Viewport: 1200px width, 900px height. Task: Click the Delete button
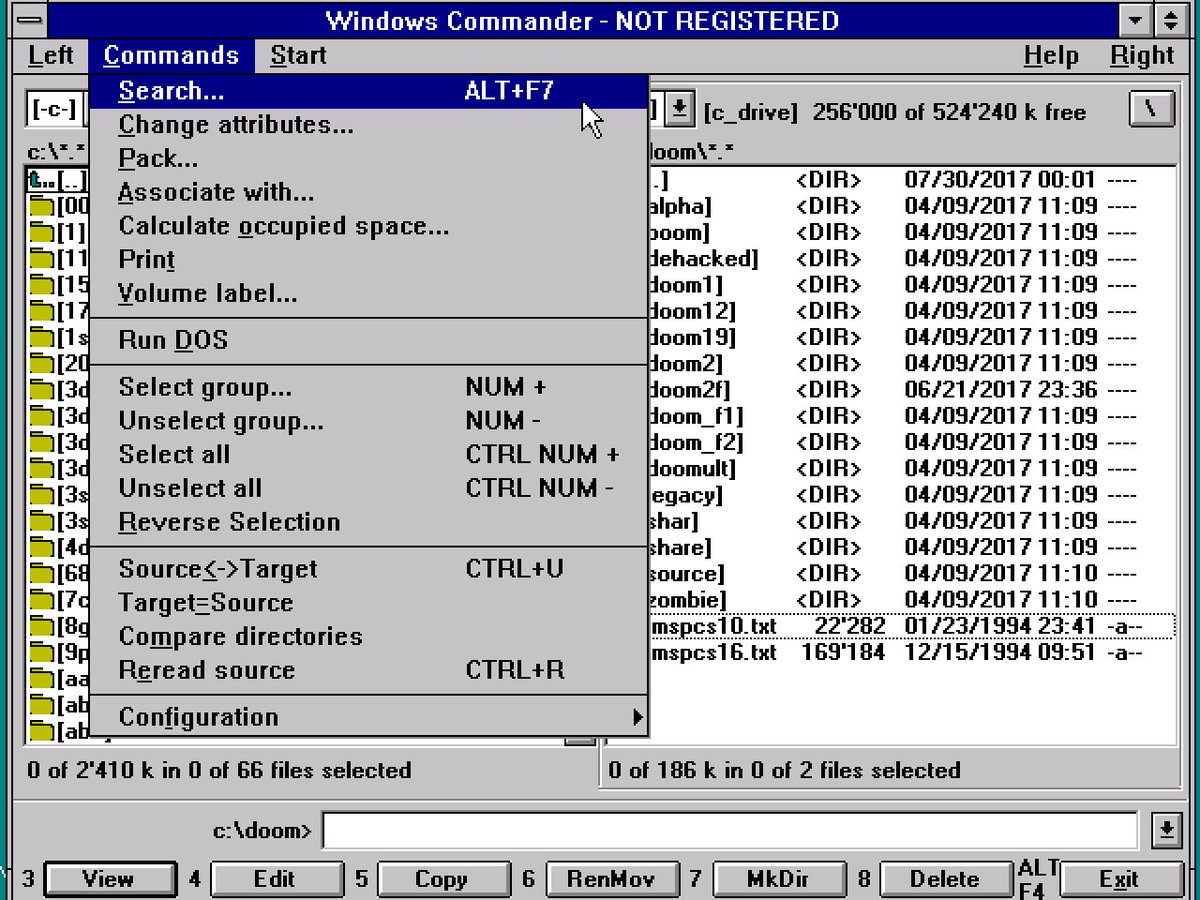click(944, 879)
